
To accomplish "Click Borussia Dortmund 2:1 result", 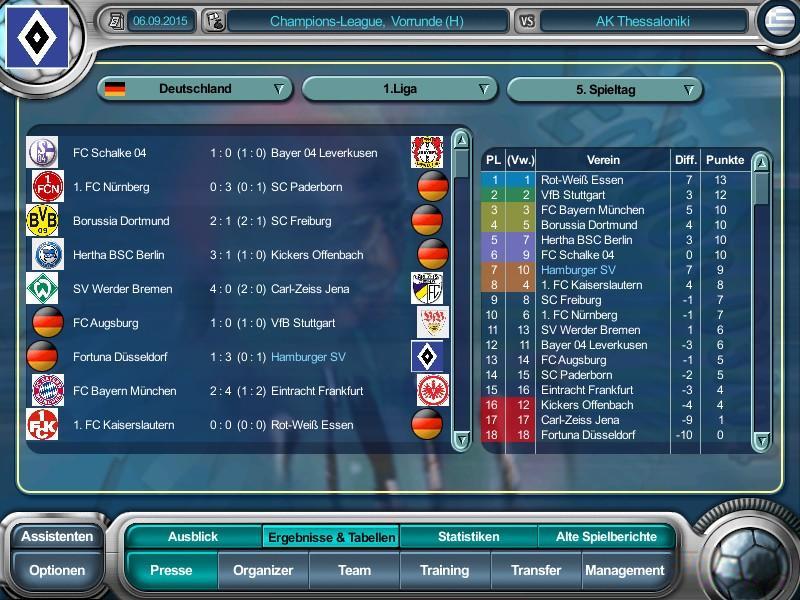I will (x=238, y=221).
